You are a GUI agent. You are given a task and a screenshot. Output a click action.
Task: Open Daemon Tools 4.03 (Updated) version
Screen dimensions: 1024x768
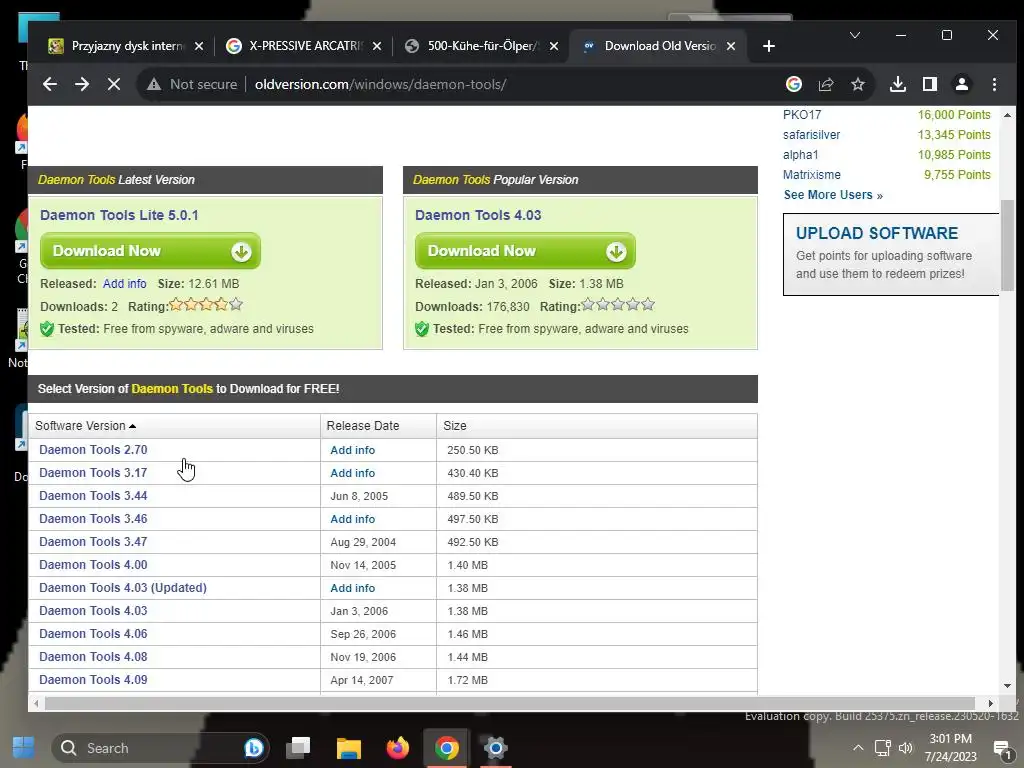123,588
